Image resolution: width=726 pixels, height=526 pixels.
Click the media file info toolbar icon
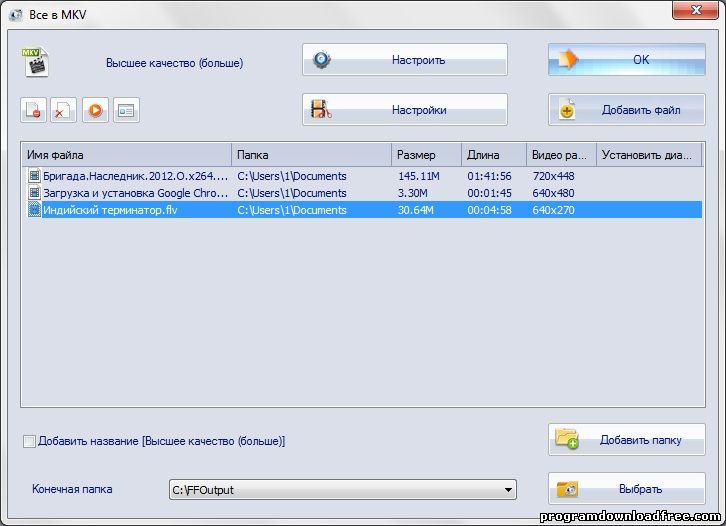[x=126, y=110]
